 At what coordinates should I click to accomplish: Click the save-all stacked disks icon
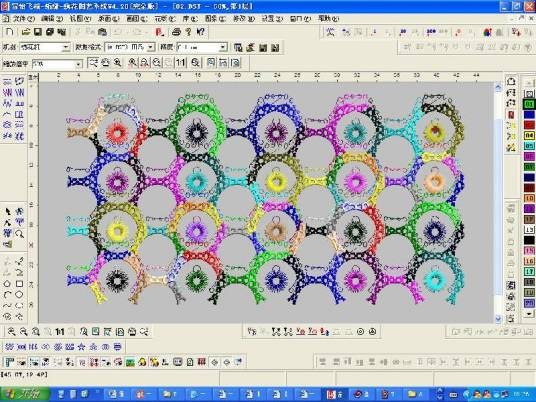click(50, 32)
